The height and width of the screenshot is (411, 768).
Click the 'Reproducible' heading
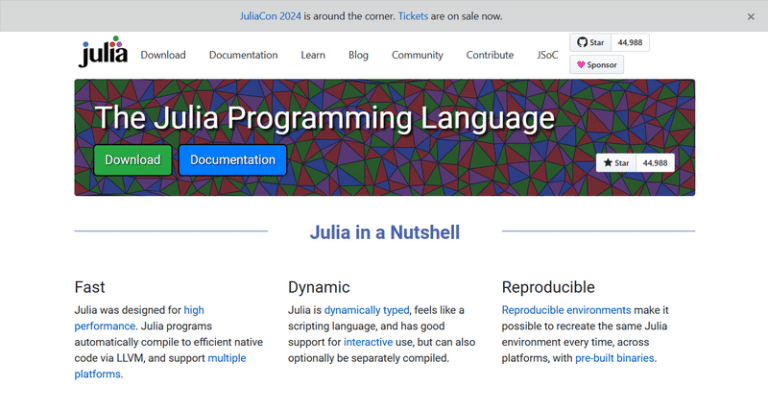pyautogui.click(x=548, y=287)
